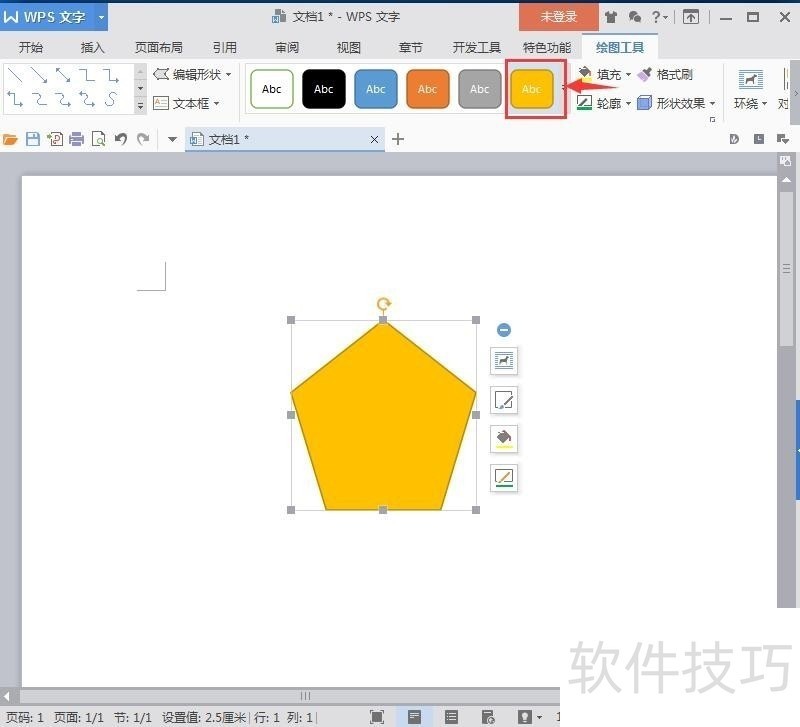Select the plain curved connector shape
Image resolution: width=800 pixels, height=727 pixels.
[39, 99]
